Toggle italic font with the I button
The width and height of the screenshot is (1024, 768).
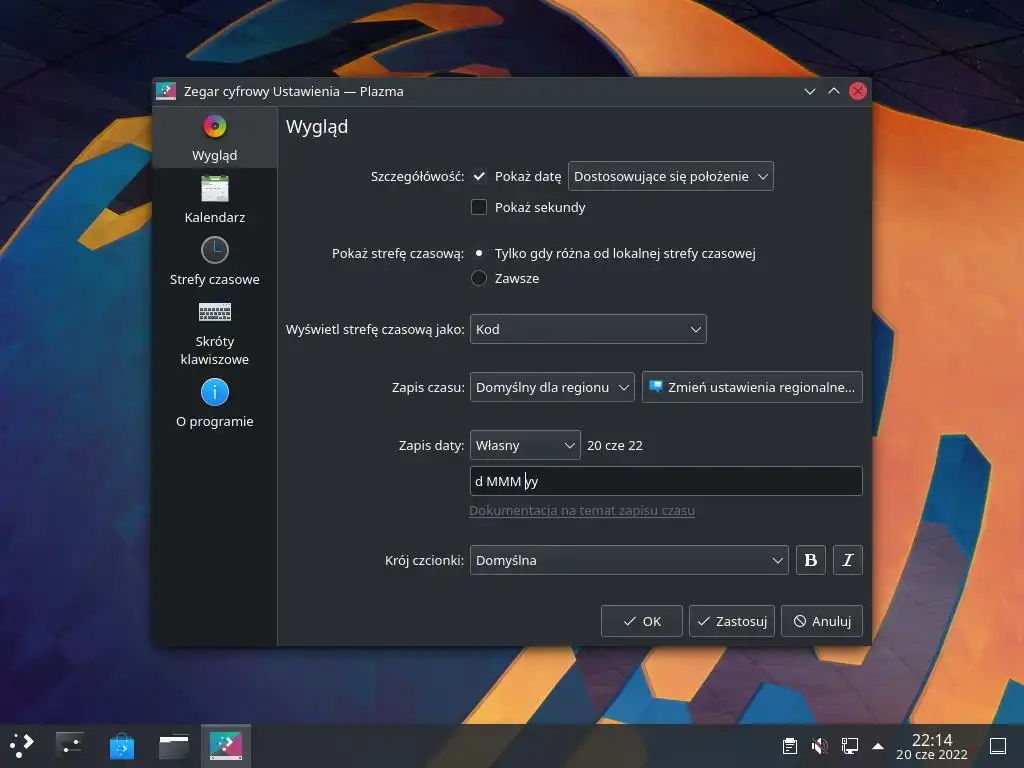click(848, 560)
